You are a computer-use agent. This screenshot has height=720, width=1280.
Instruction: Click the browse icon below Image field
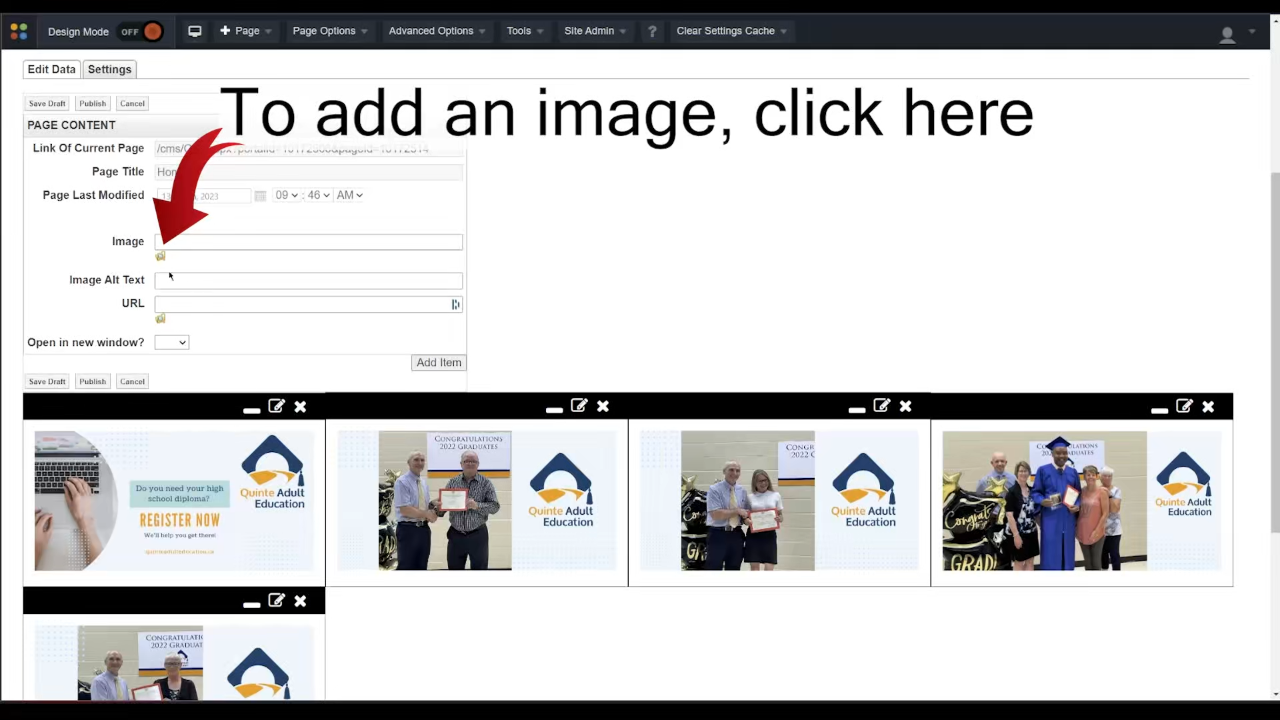(160, 256)
